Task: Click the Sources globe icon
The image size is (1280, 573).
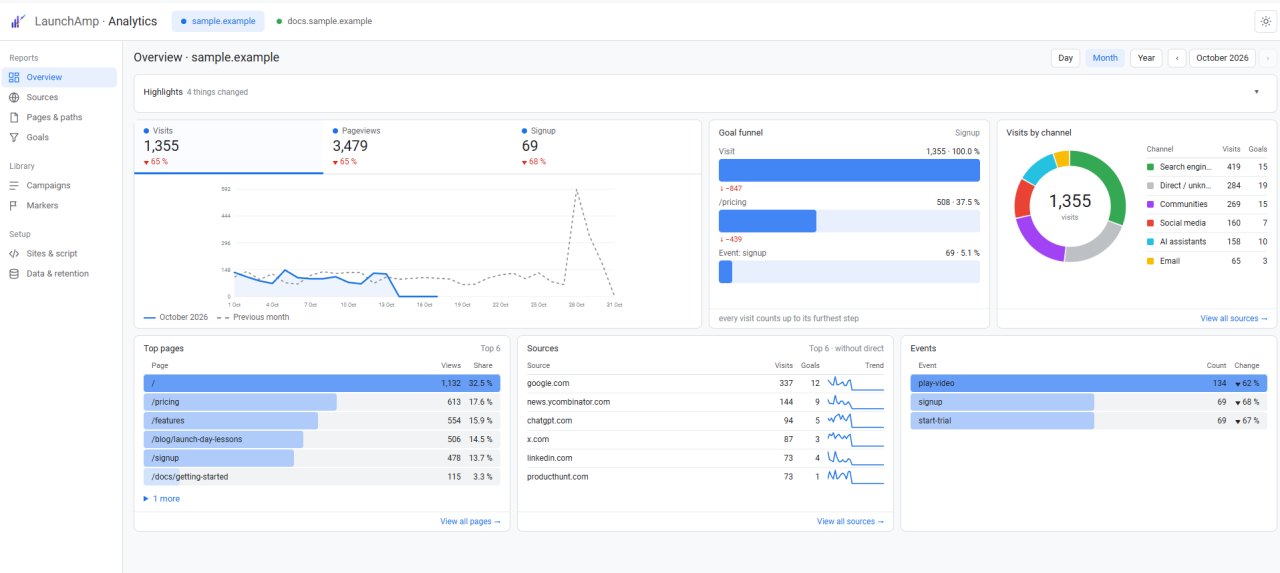Action: (14, 97)
